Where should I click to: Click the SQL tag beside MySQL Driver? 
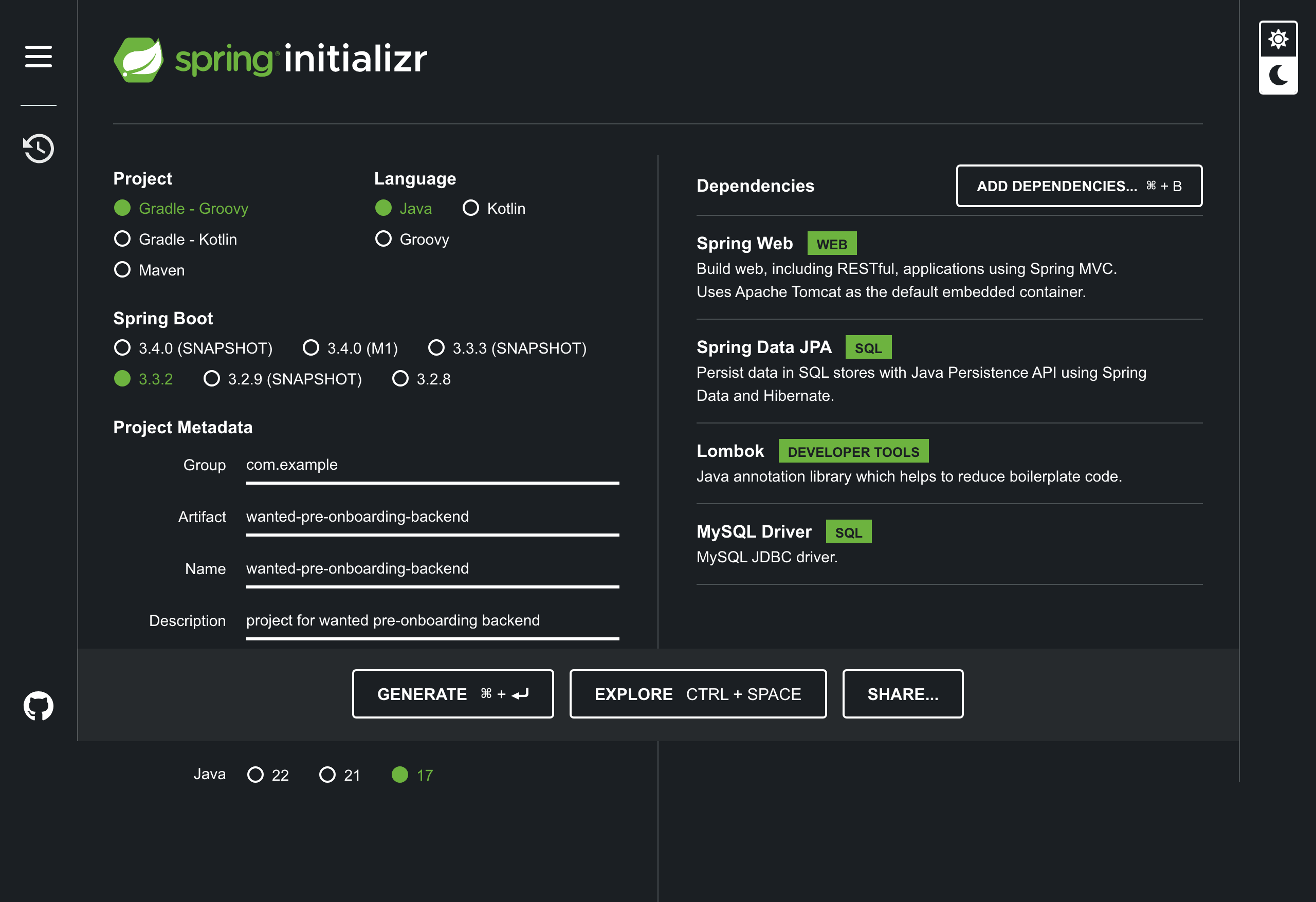point(848,531)
